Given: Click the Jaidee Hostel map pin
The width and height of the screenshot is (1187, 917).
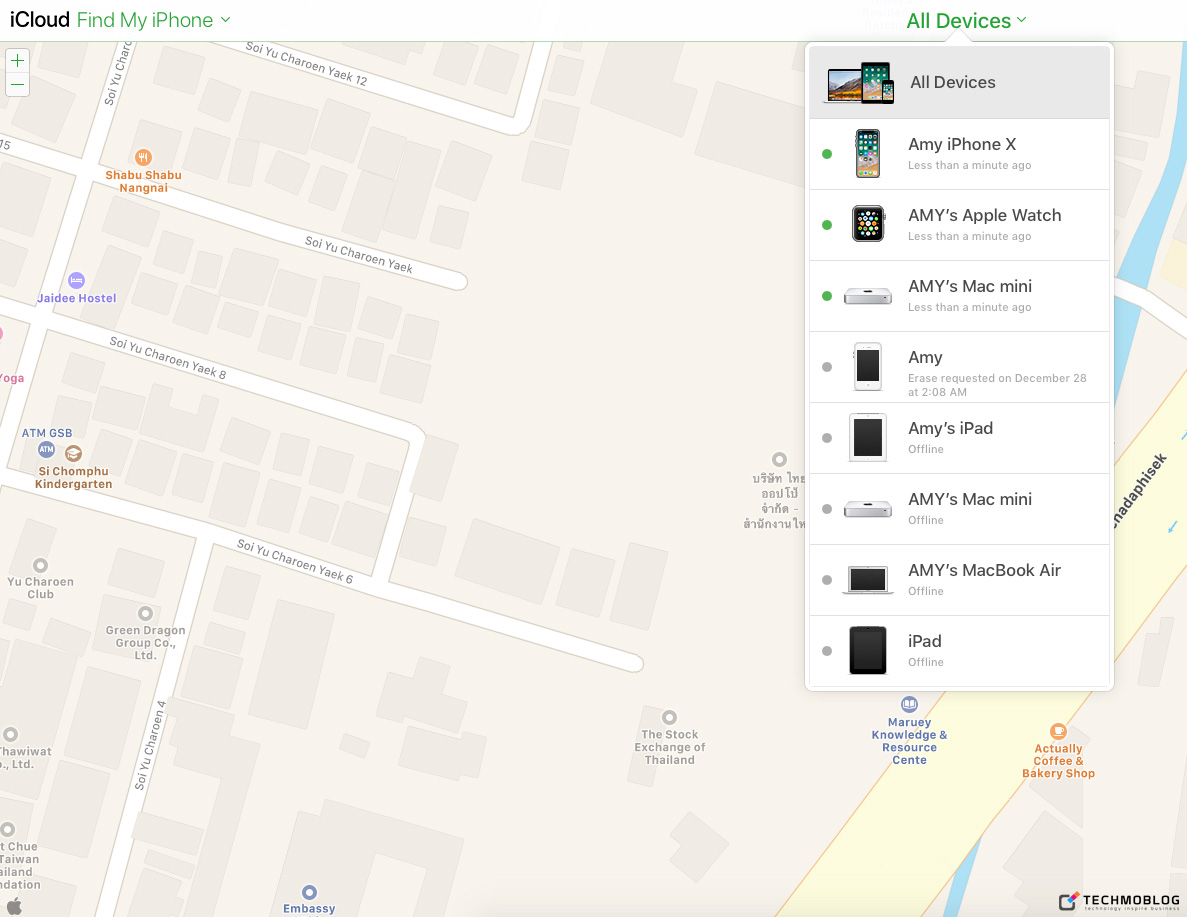Looking at the screenshot, I should 76,280.
